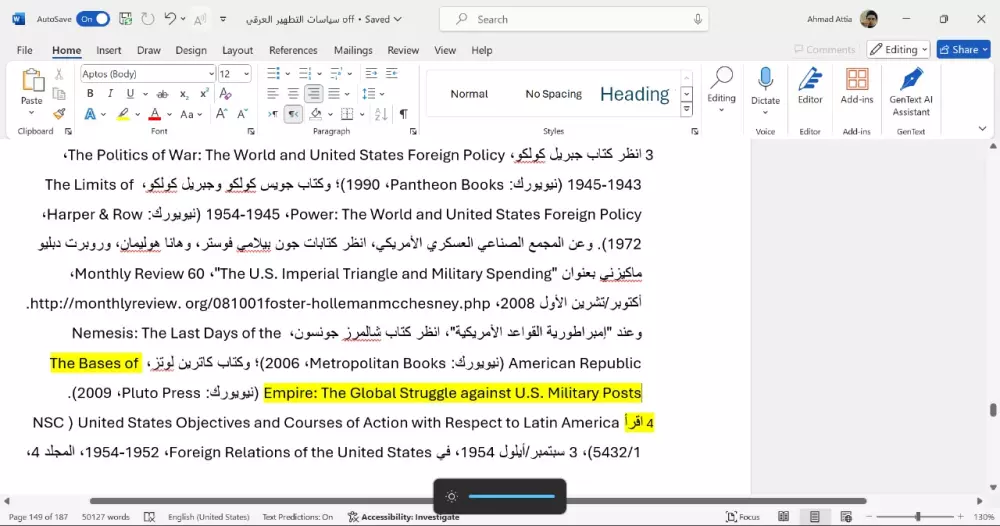
Task: Open the Comments pane button
Action: [824, 49]
